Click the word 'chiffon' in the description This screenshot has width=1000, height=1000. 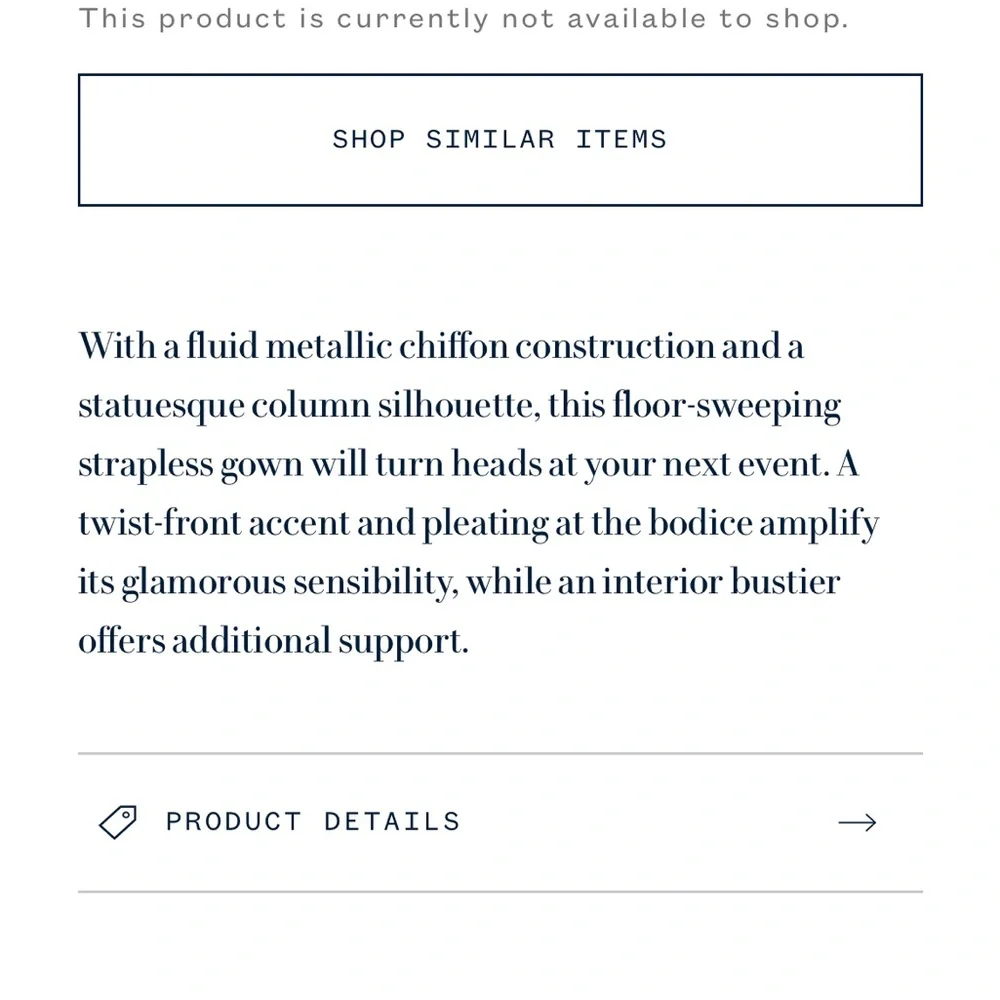pos(453,347)
